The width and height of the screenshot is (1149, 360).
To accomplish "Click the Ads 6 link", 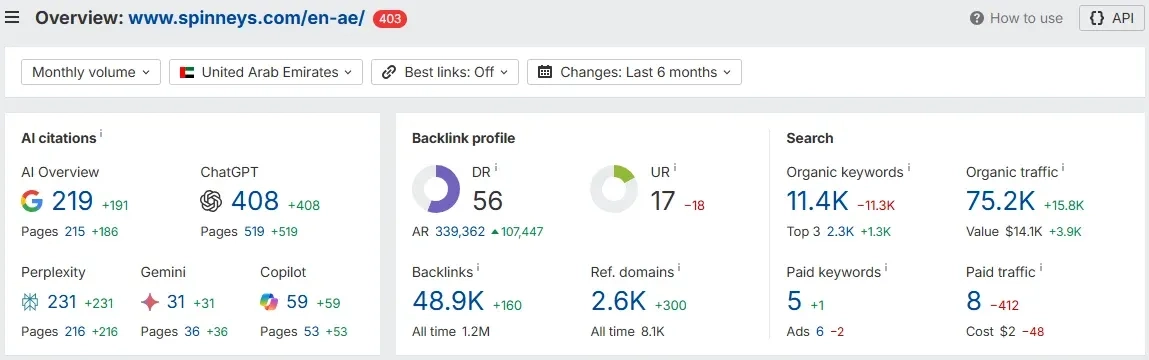I will 820,331.
